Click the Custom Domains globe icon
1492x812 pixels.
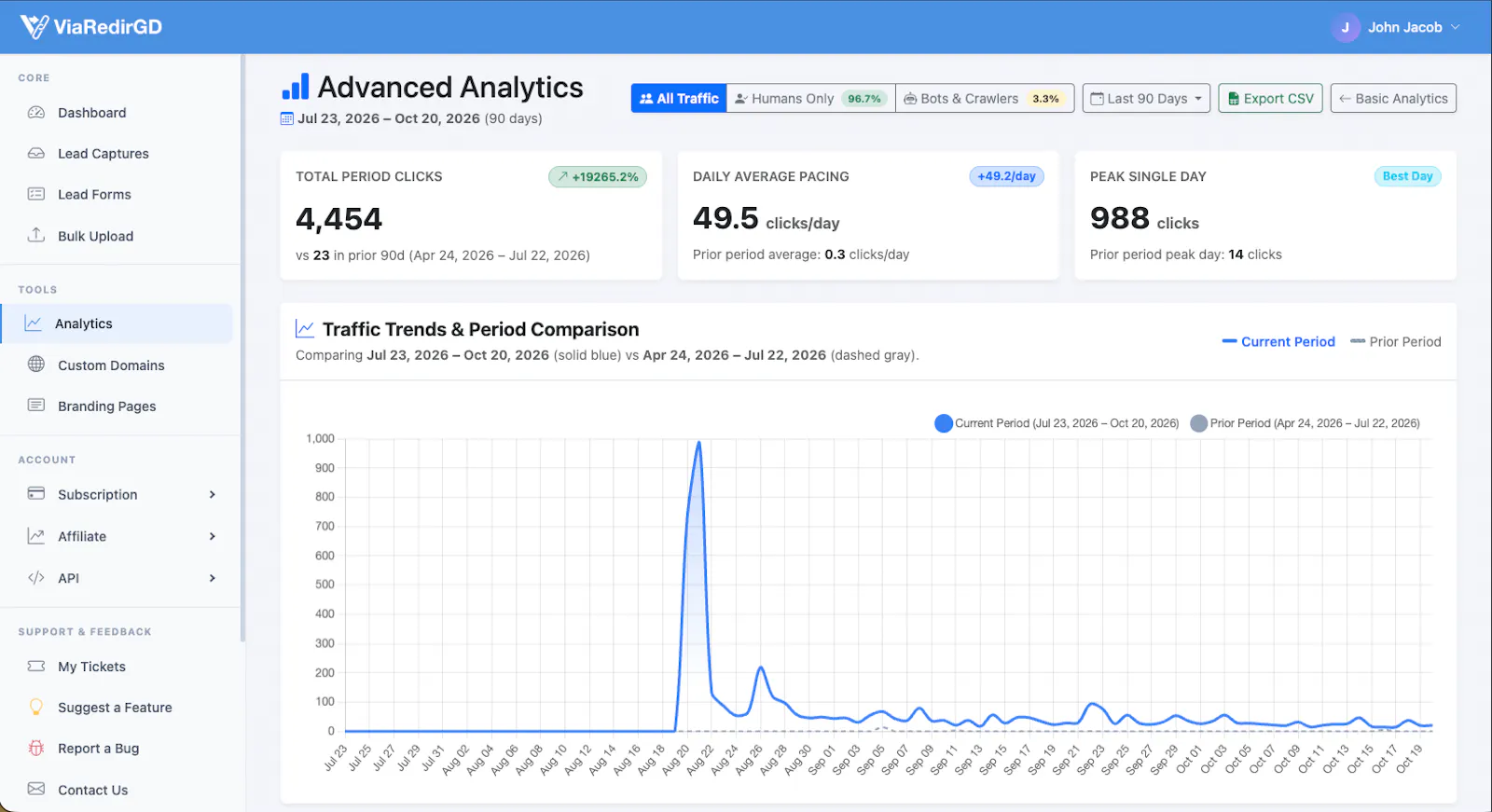[36, 365]
